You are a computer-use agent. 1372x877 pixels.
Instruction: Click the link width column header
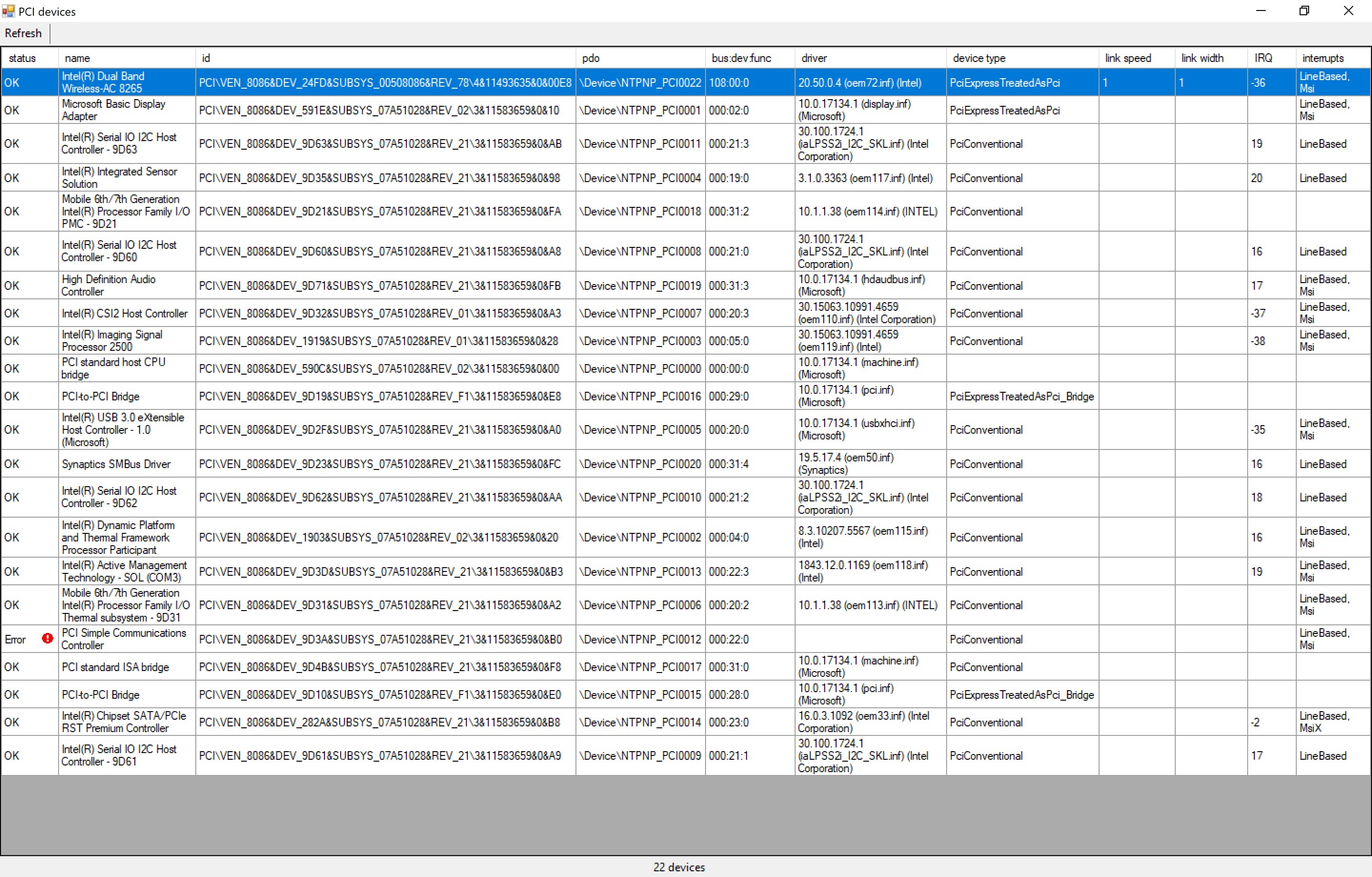(x=1211, y=58)
